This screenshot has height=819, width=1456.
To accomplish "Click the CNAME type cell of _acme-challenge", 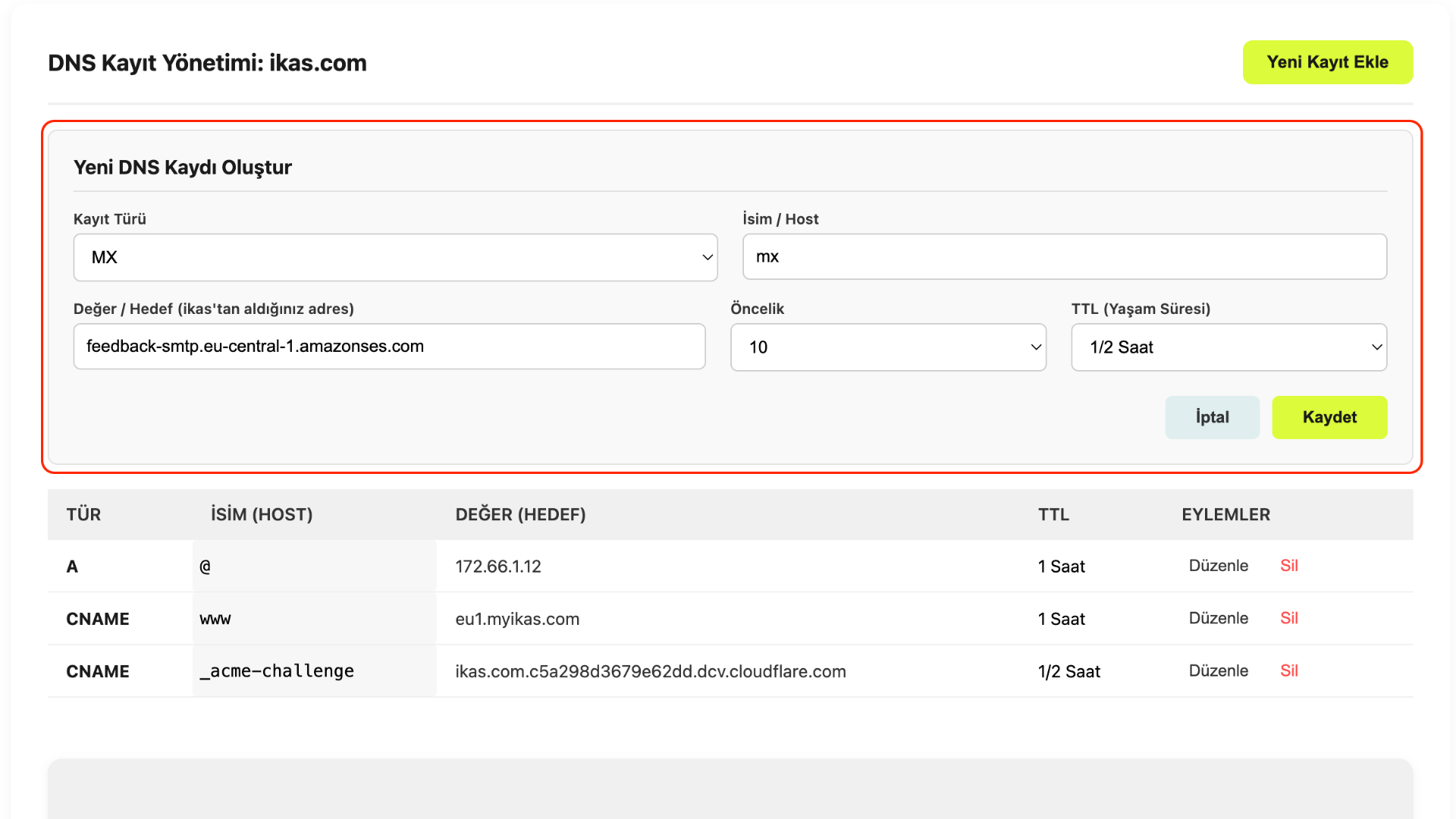I will [98, 671].
